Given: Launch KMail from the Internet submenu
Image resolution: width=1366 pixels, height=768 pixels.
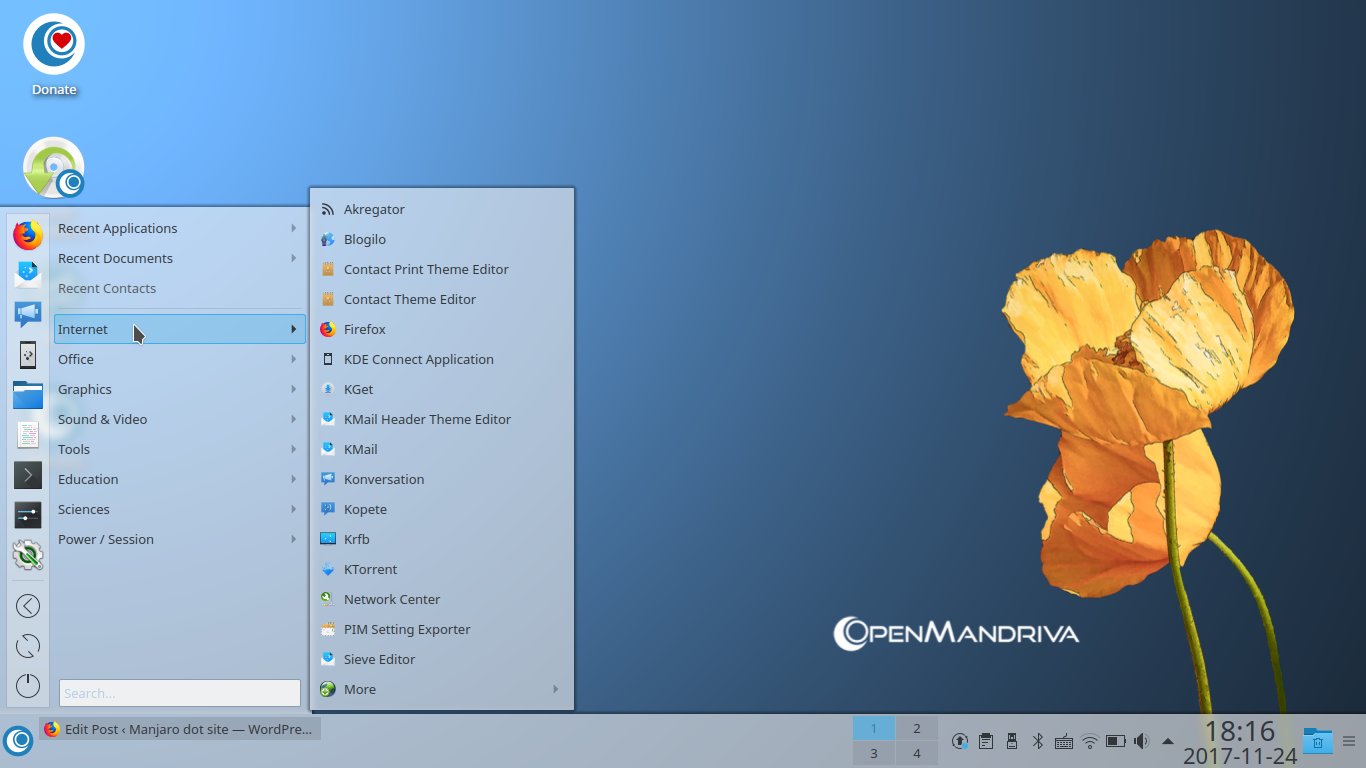Looking at the screenshot, I should click(x=442, y=449).
